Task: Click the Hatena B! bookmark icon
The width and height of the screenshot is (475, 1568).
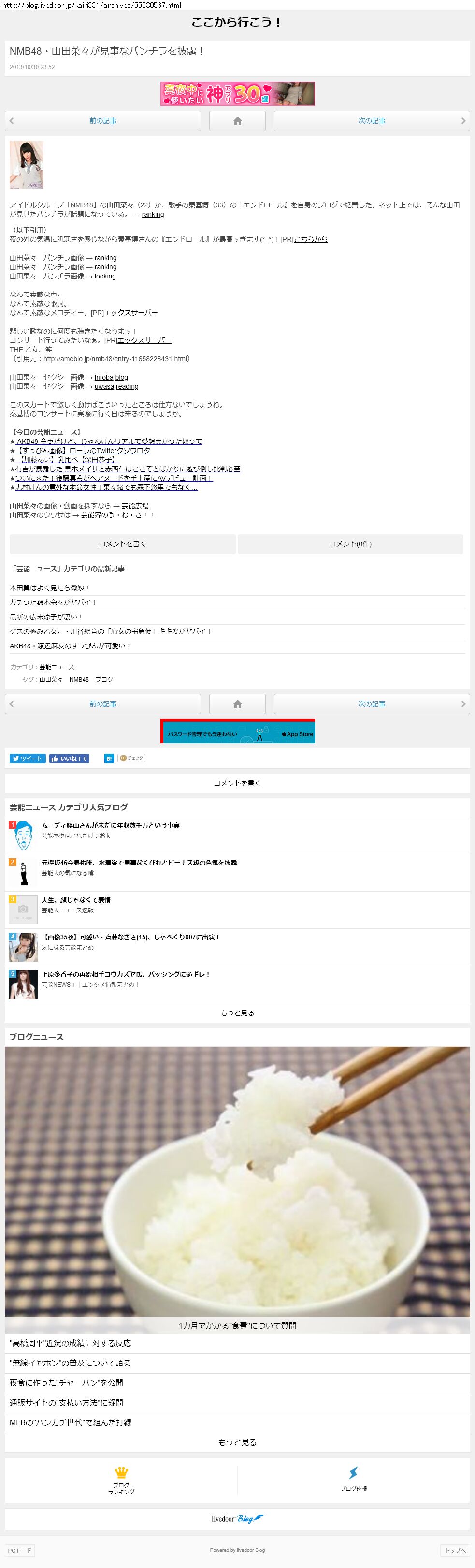Action: [x=109, y=759]
